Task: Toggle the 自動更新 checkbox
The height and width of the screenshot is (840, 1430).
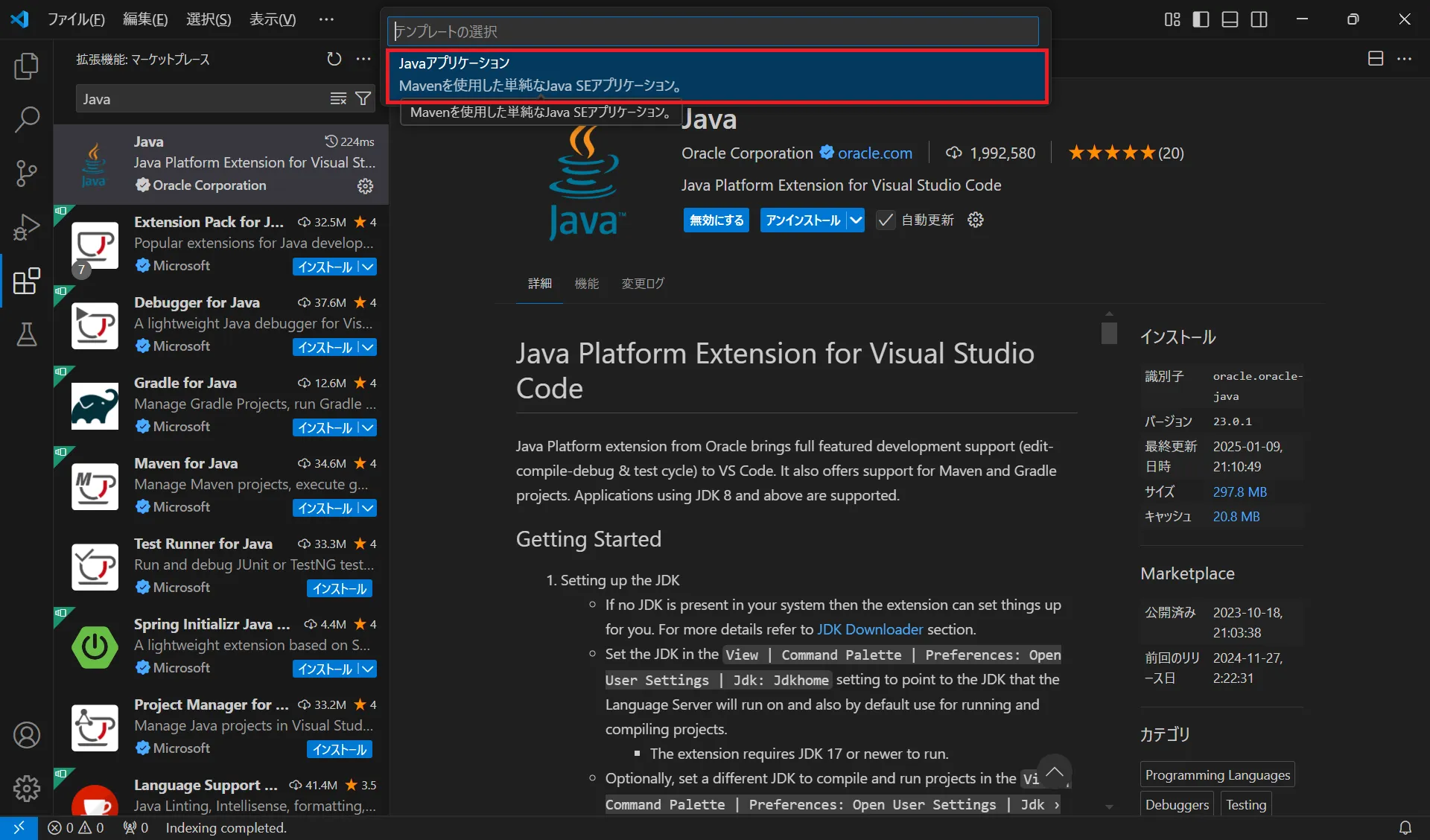Action: pyautogui.click(x=885, y=220)
